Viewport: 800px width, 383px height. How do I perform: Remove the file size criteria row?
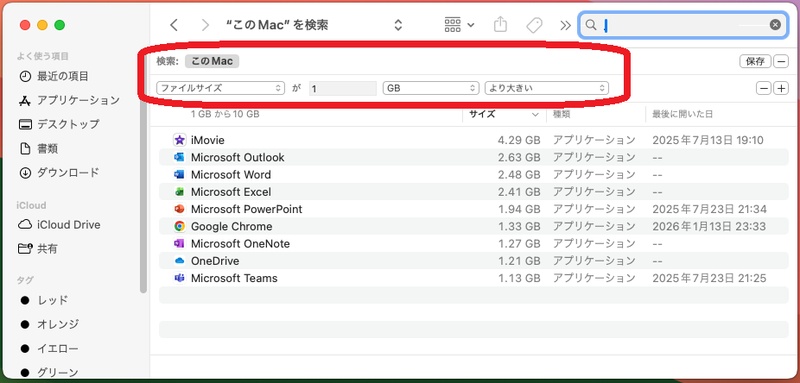click(763, 88)
